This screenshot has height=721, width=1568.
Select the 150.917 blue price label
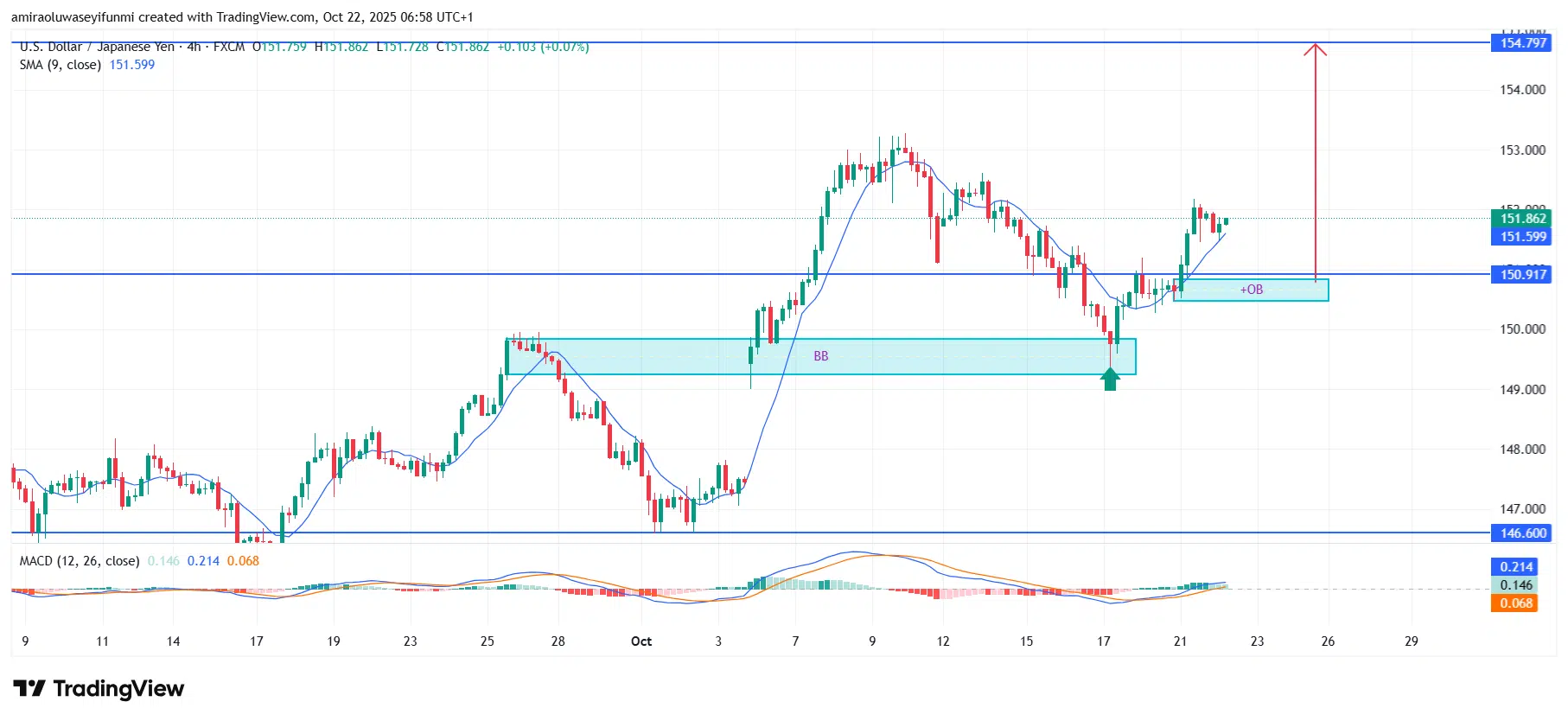pos(1521,275)
